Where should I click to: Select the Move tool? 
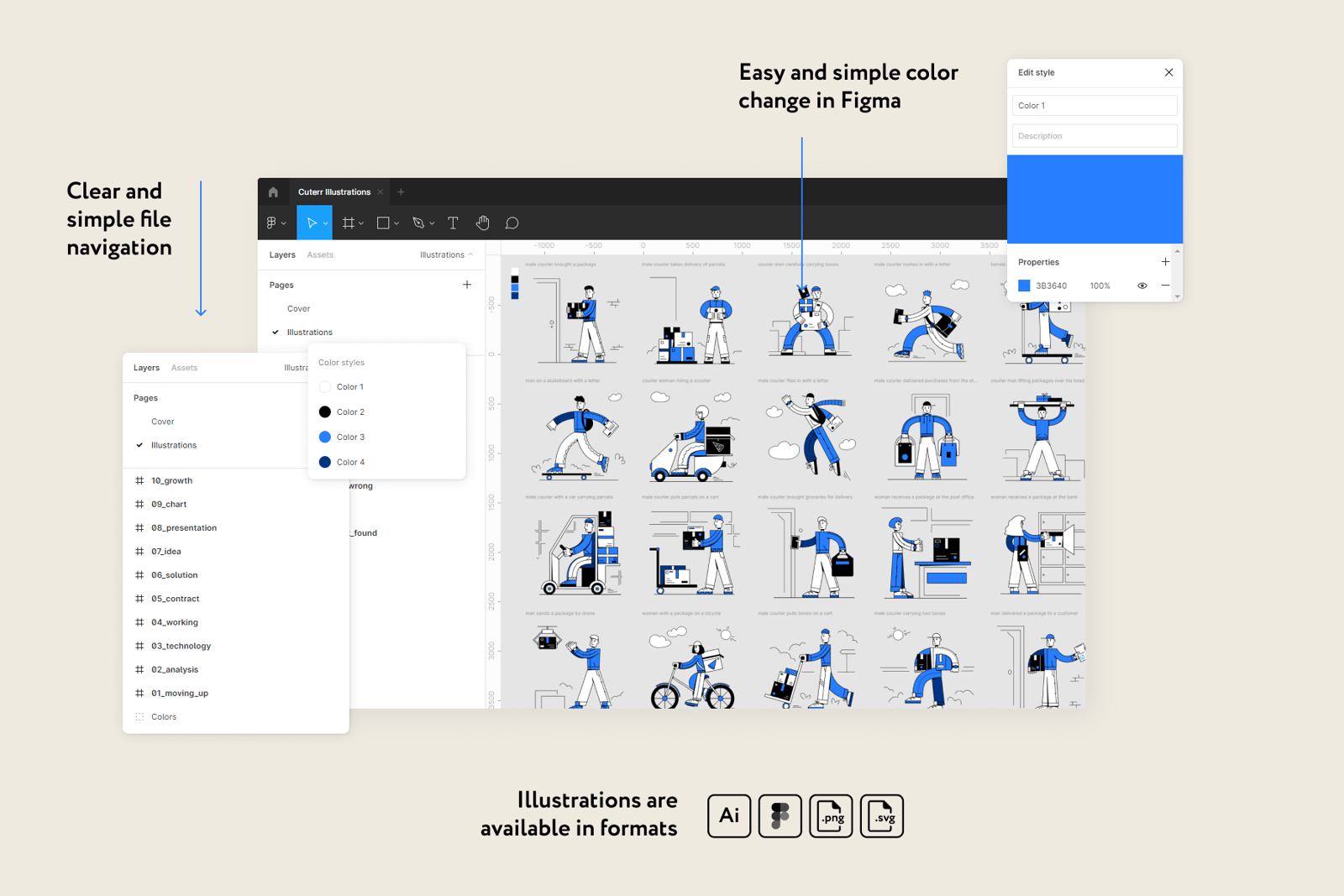click(311, 223)
